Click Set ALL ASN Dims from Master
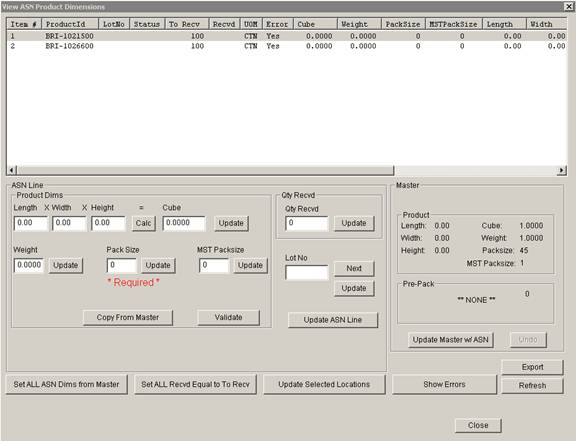Screen dimensions: 576x441 tap(66, 384)
